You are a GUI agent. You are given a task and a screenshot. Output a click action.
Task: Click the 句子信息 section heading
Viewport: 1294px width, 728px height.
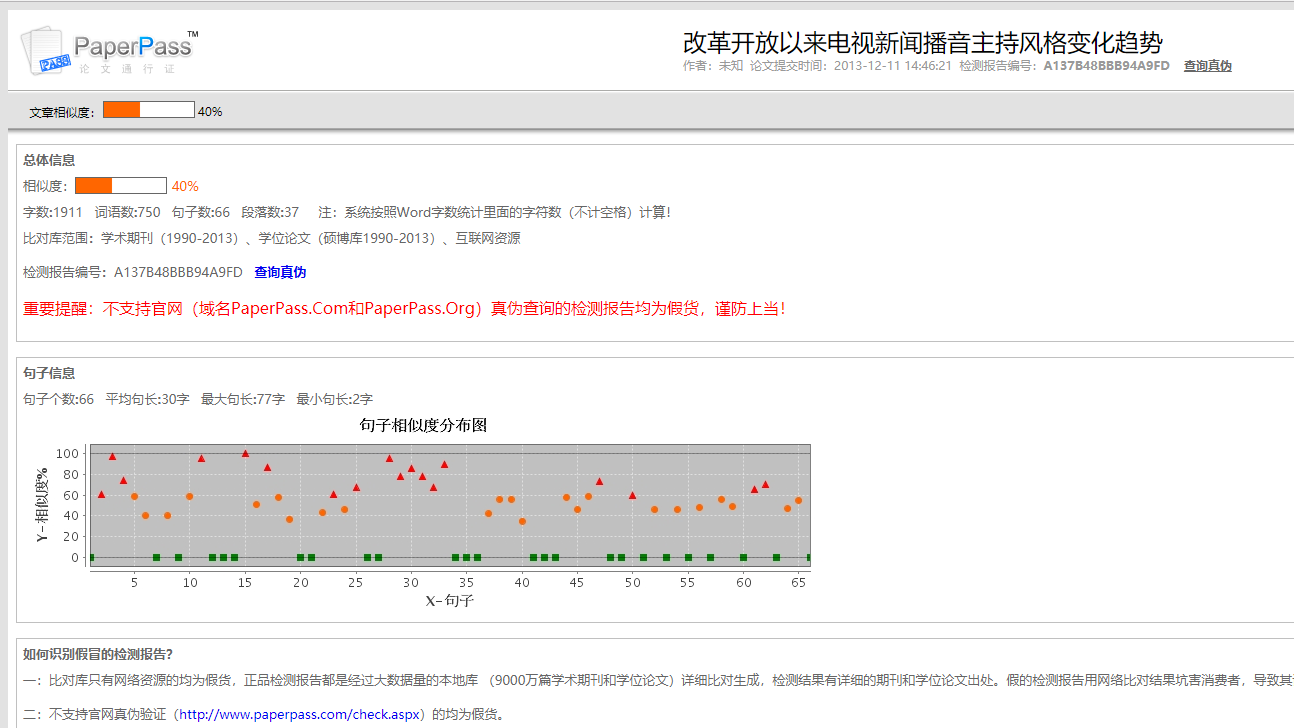49,373
